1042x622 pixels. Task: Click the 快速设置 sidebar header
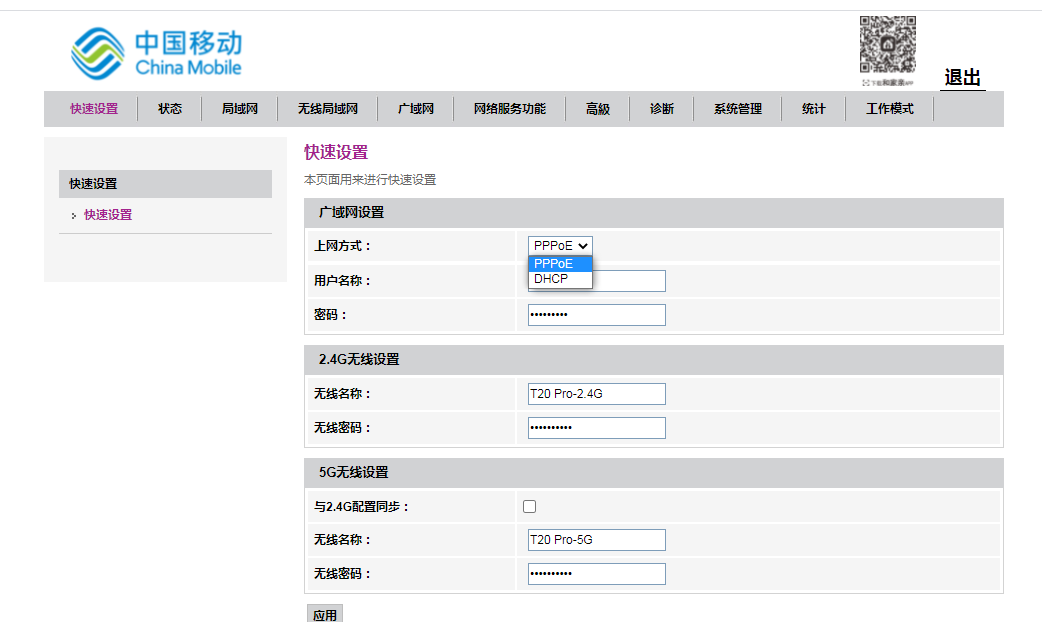click(x=165, y=183)
